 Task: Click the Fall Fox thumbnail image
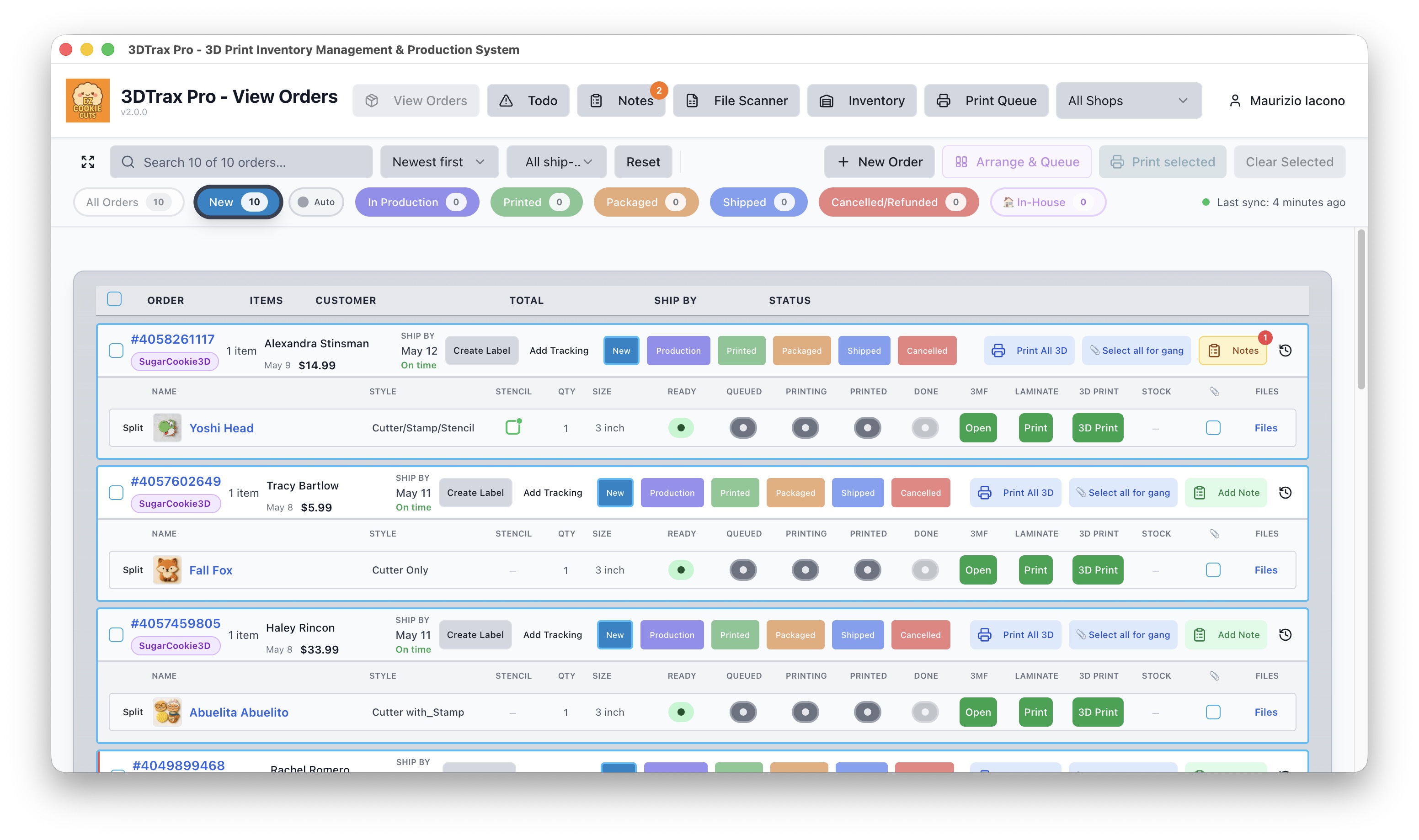click(167, 570)
